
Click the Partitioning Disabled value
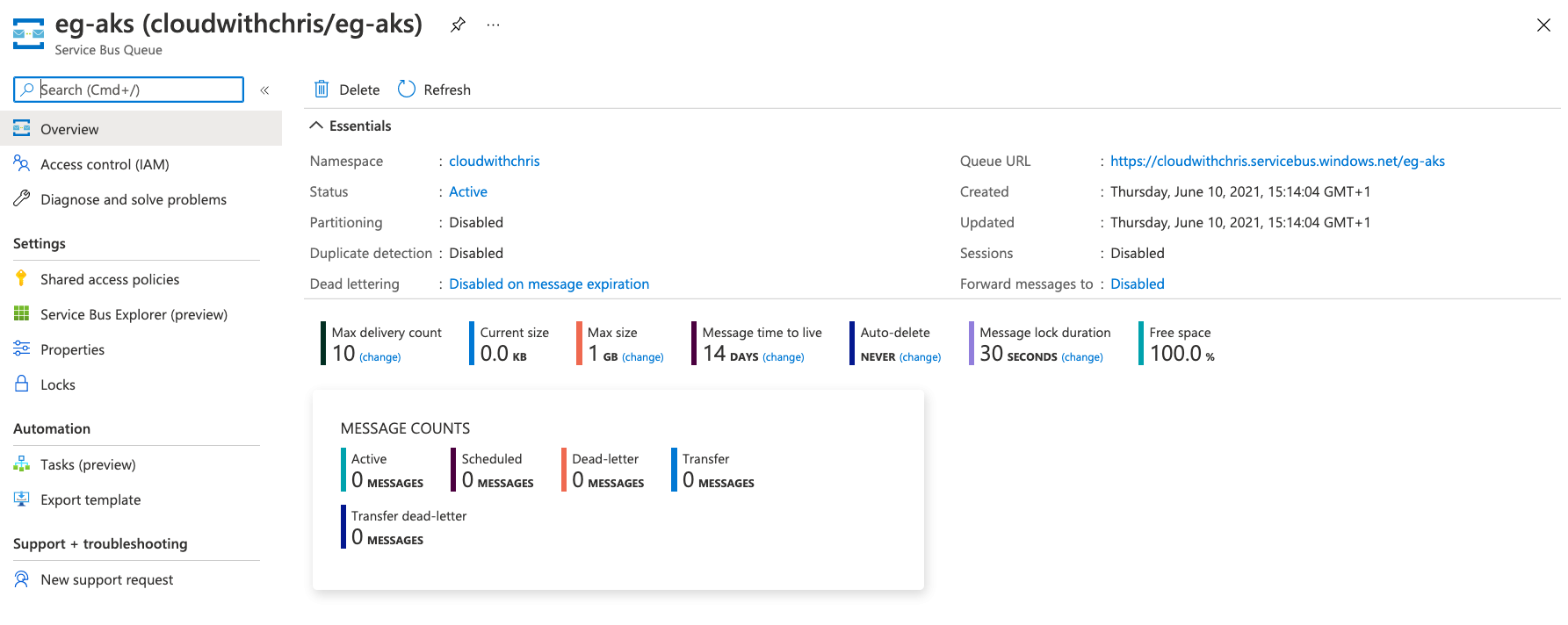click(476, 222)
